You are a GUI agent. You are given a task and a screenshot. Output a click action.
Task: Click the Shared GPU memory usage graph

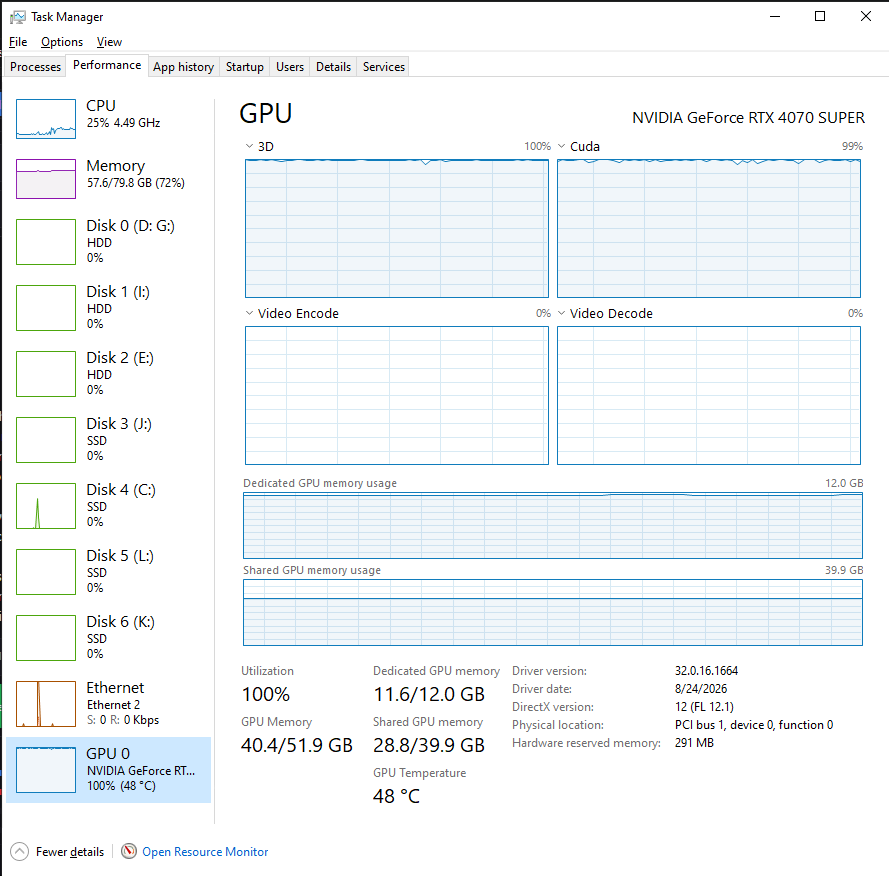pyautogui.click(x=553, y=612)
